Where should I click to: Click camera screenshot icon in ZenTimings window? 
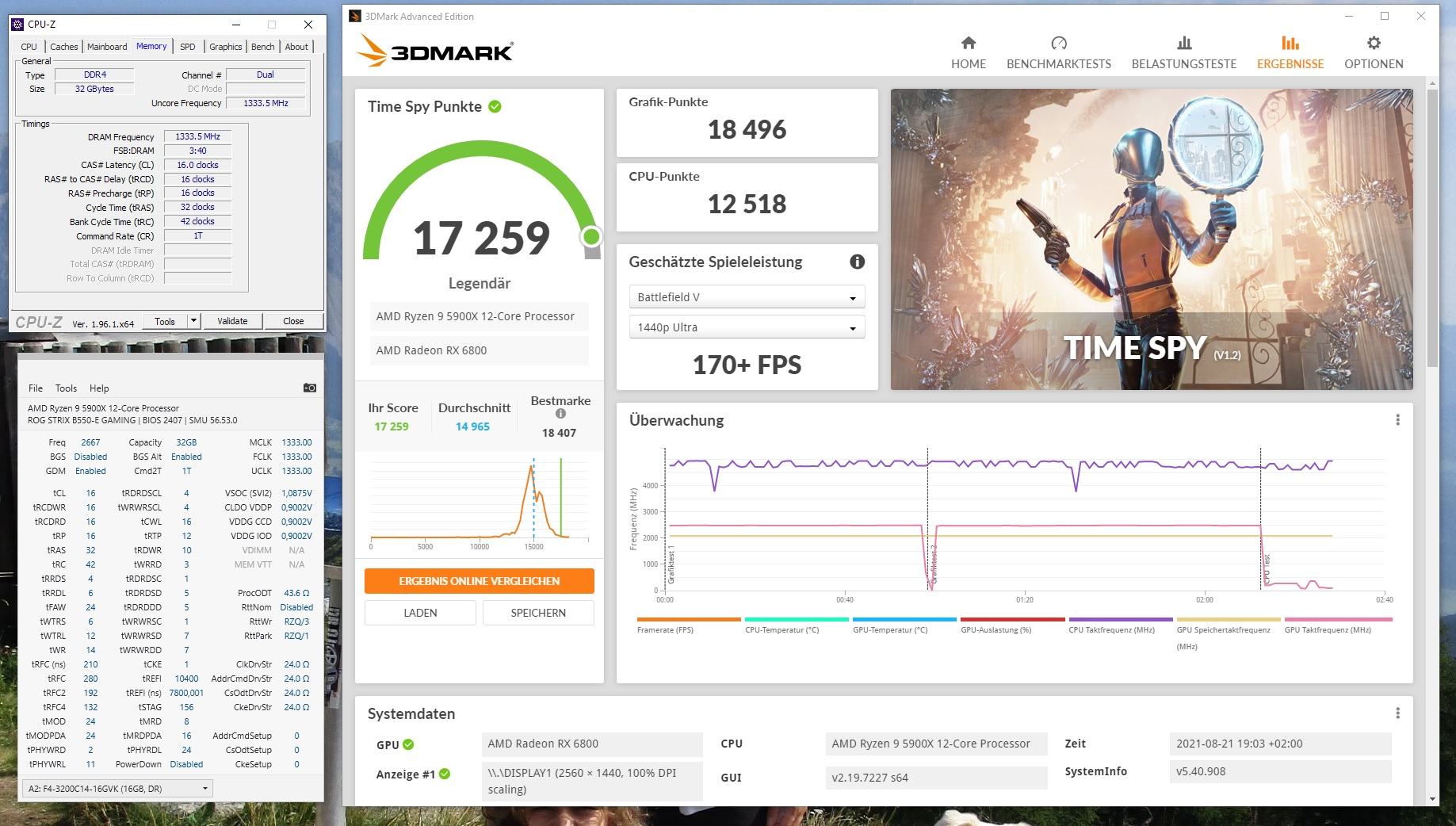tap(310, 388)
